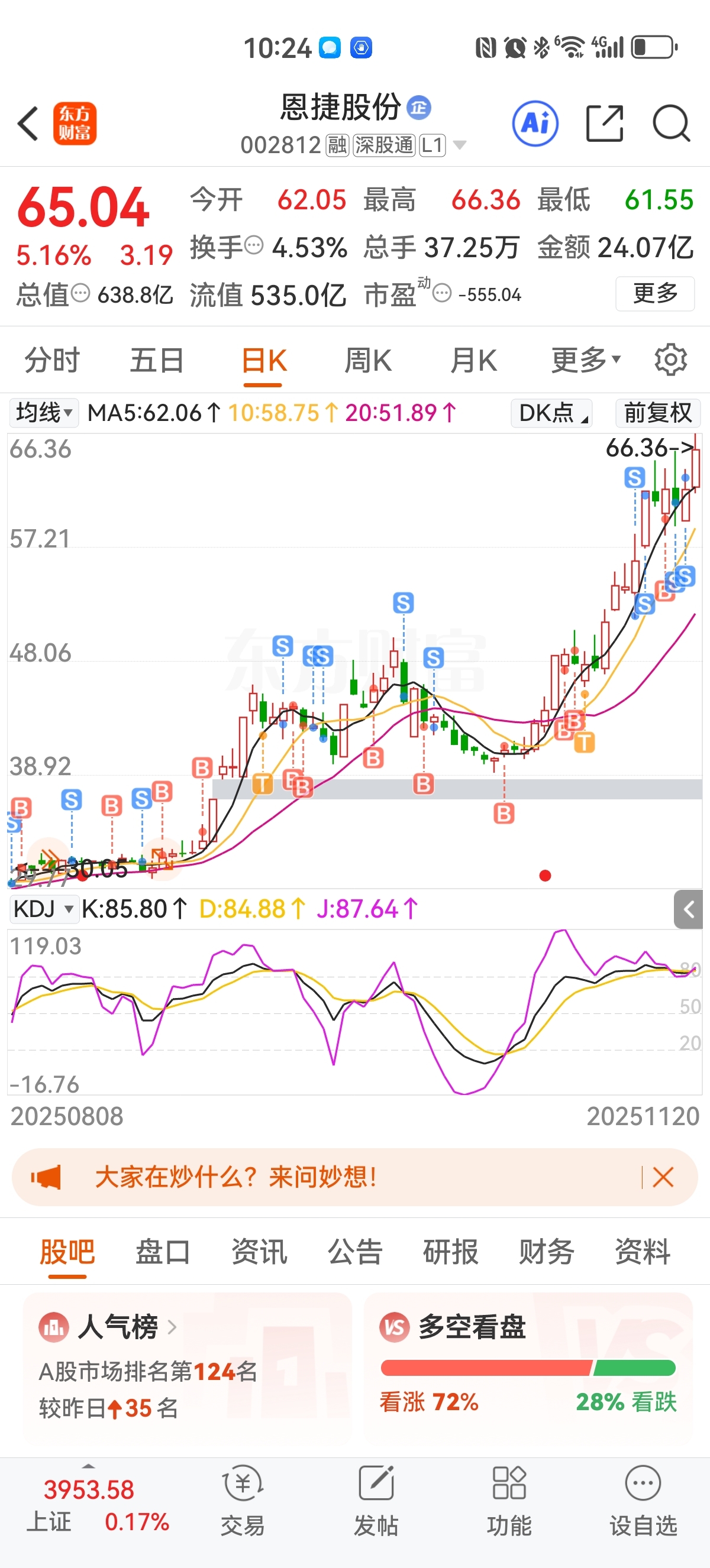This screenshot has width=710, height=1568.
Task: Tap the 更多 button in quote details
Action: 655,293
